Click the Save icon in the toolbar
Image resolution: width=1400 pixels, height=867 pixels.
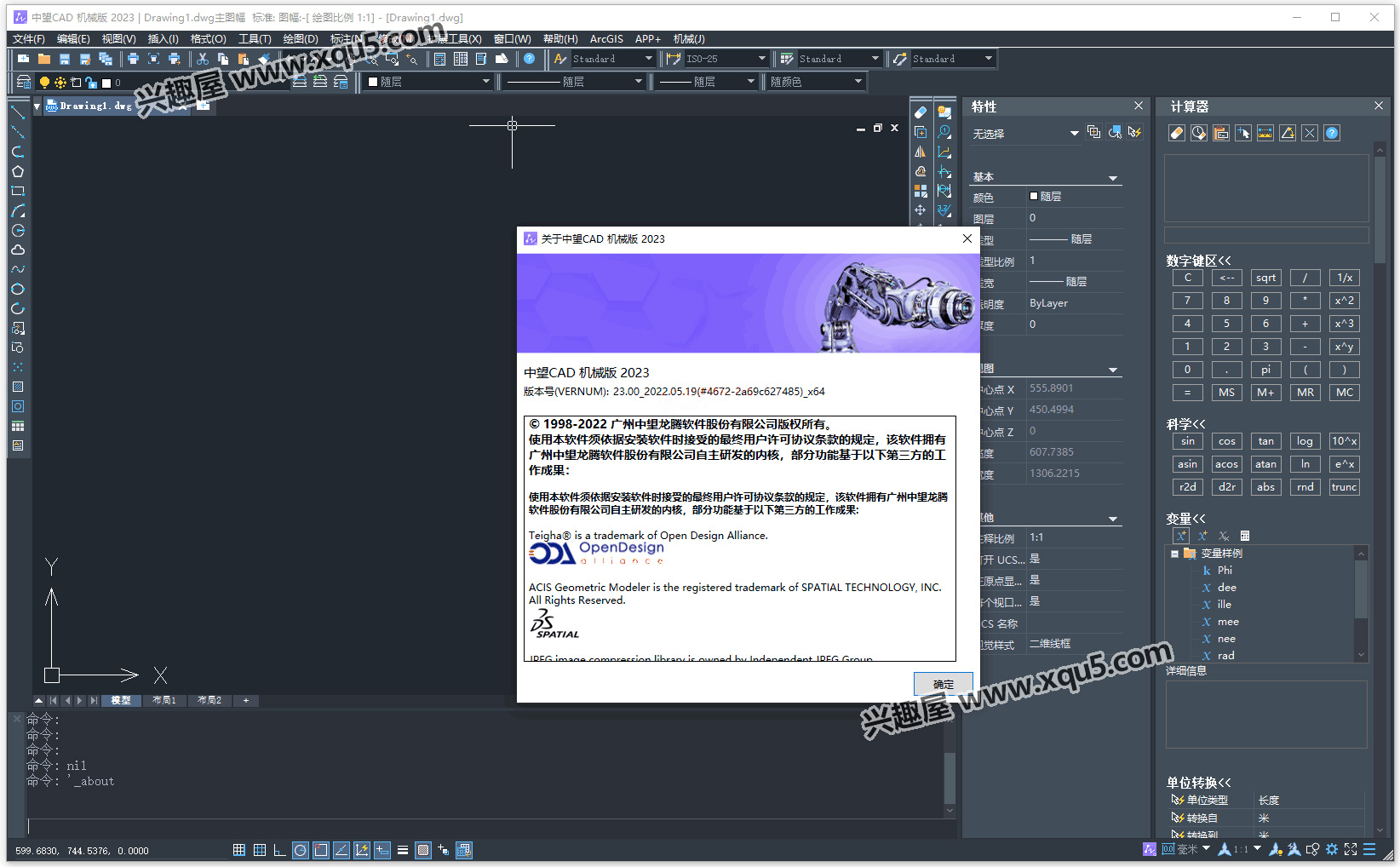65,59
